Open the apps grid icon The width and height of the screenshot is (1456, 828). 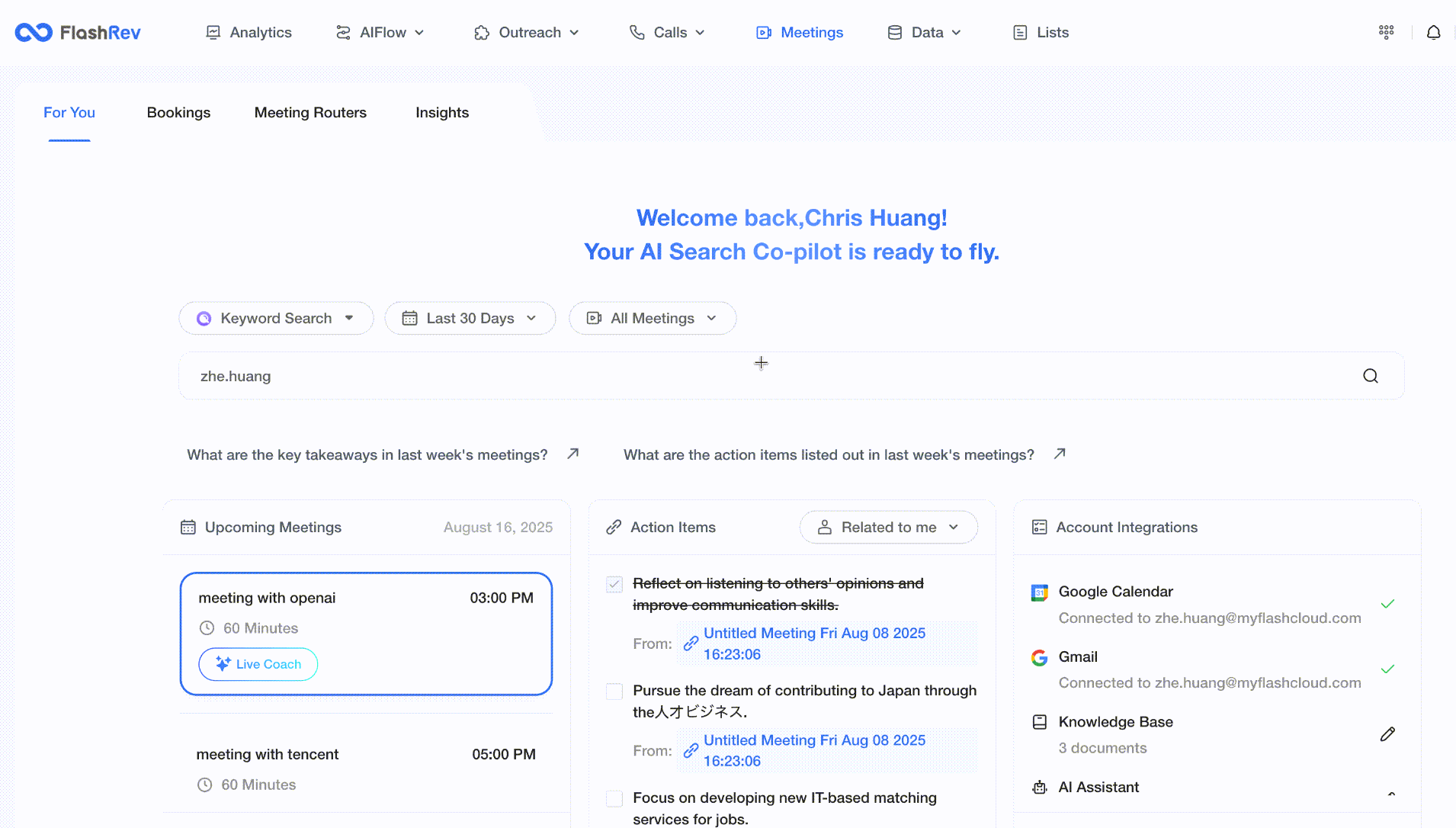coord(1386,32)
